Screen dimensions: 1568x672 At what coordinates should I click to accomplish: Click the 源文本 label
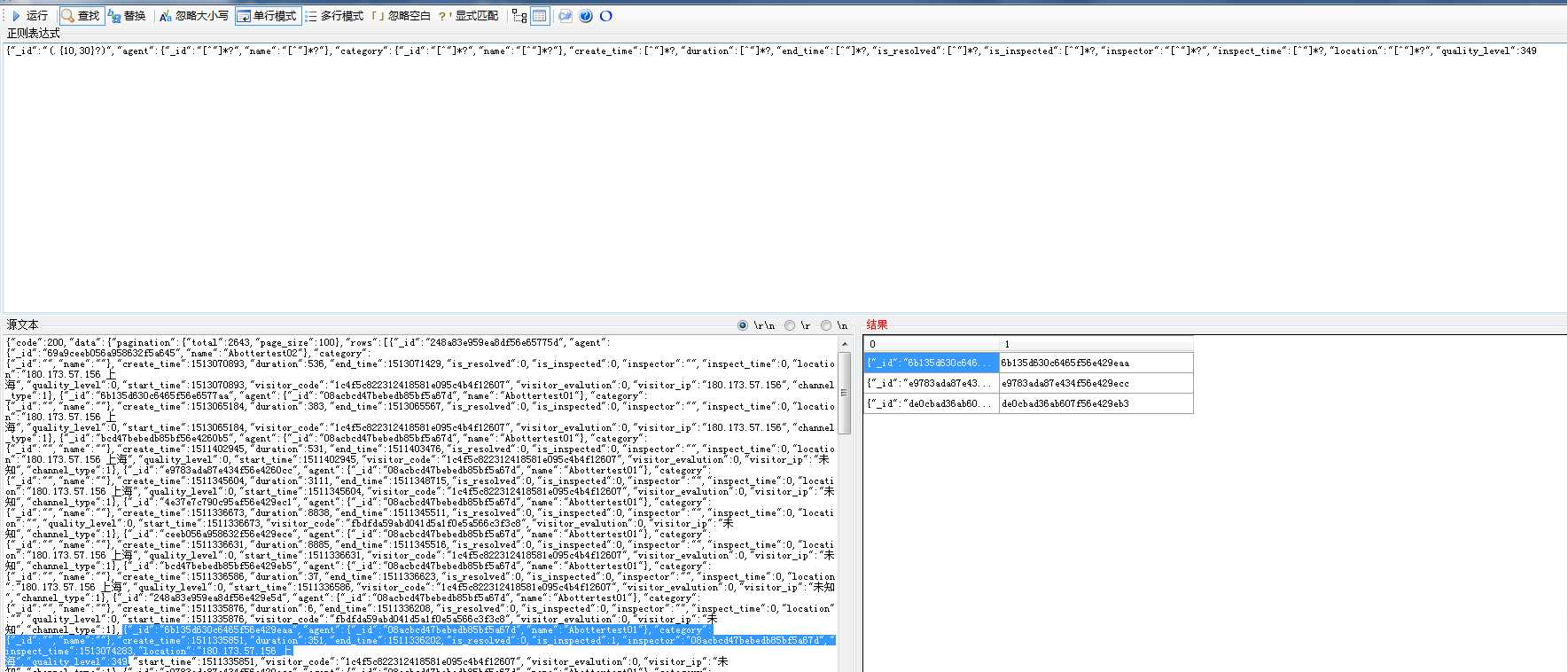[23, 324]
